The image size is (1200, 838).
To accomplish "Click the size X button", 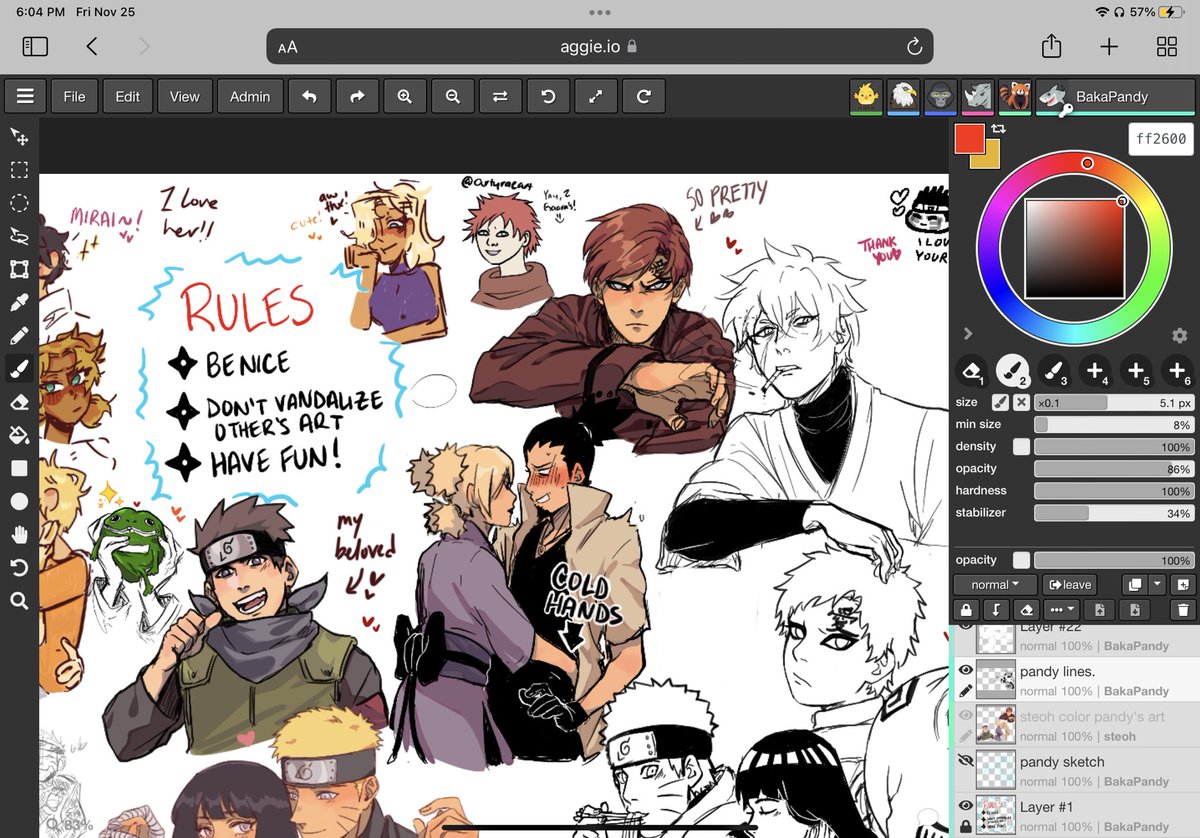I will point(1021,402).
